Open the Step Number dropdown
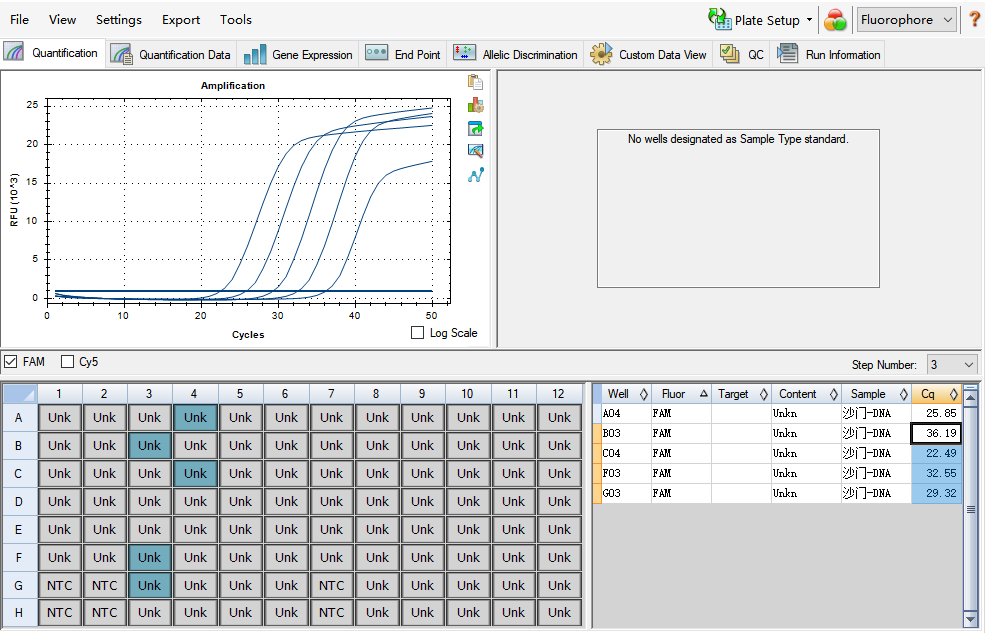The width and height of the screenshot is (985, 633). pyautogui.click(x=951, y=364)
